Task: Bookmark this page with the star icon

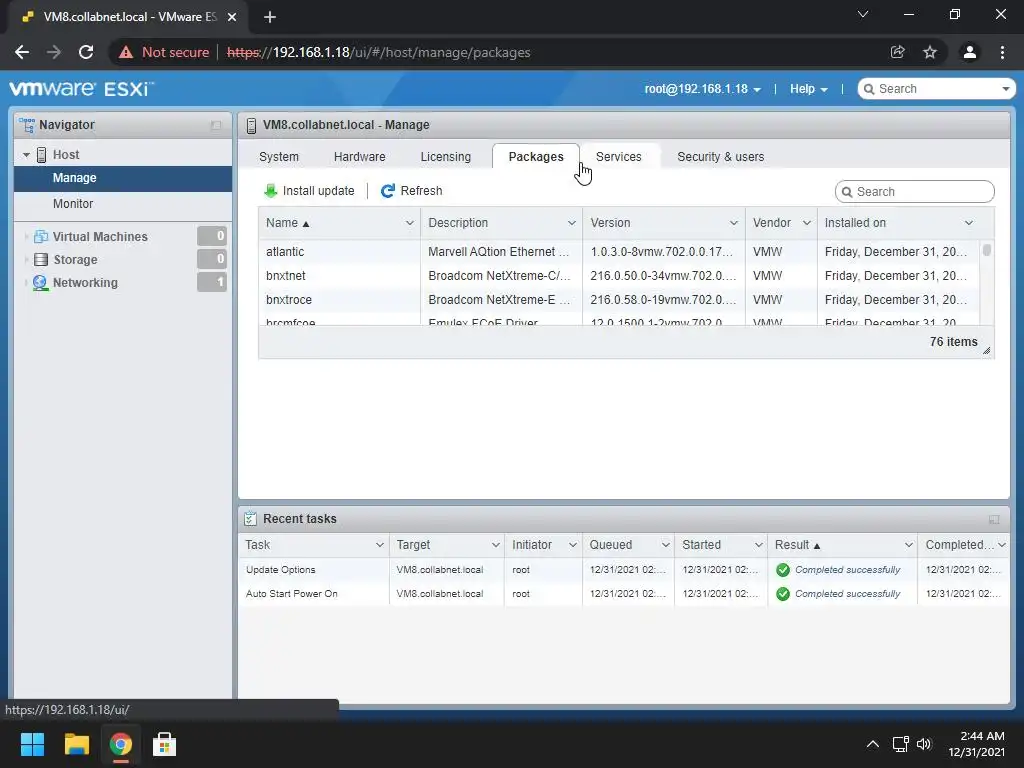Action: tap(930, 52)
